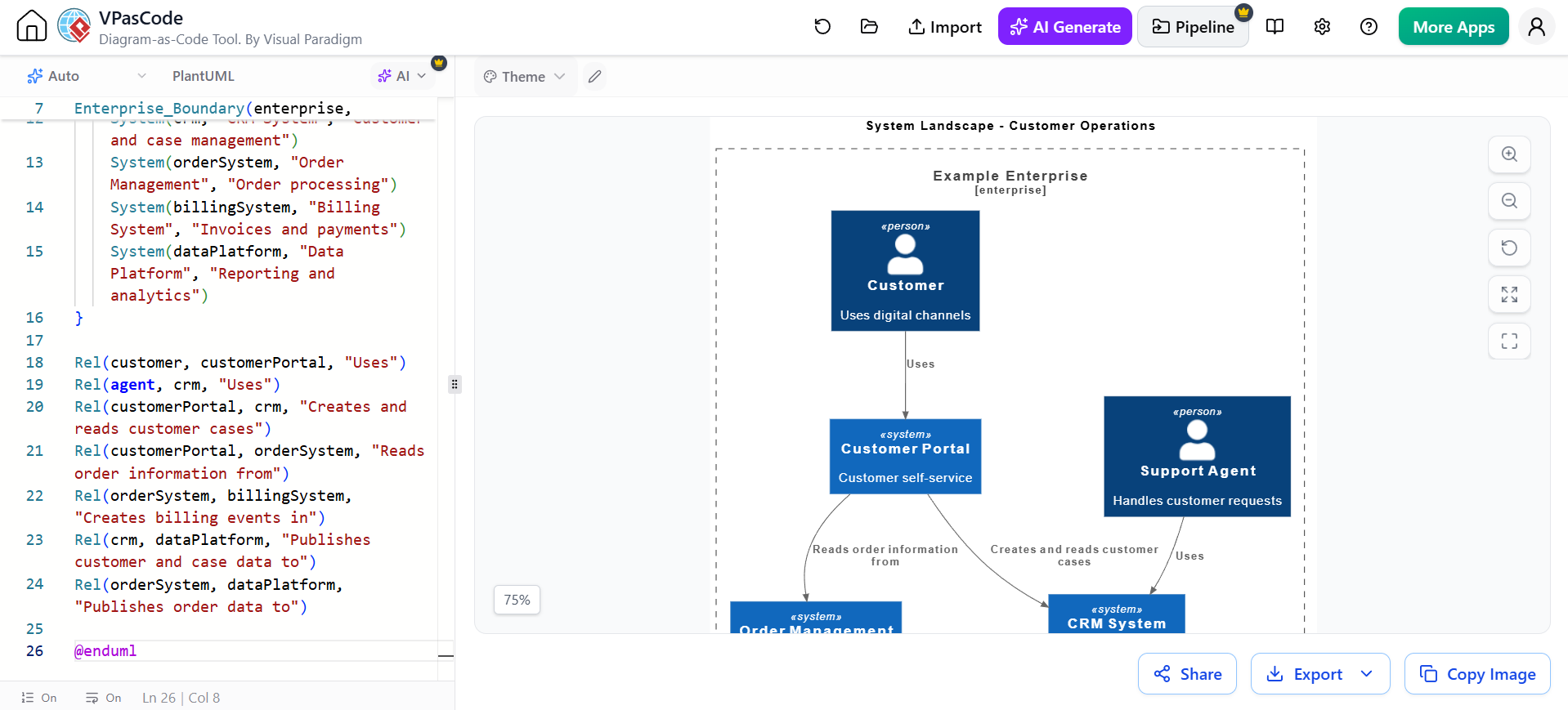Click the System(dataPlatform code line
Screen dimensions: 1568x710
click(x=226, y=274)
